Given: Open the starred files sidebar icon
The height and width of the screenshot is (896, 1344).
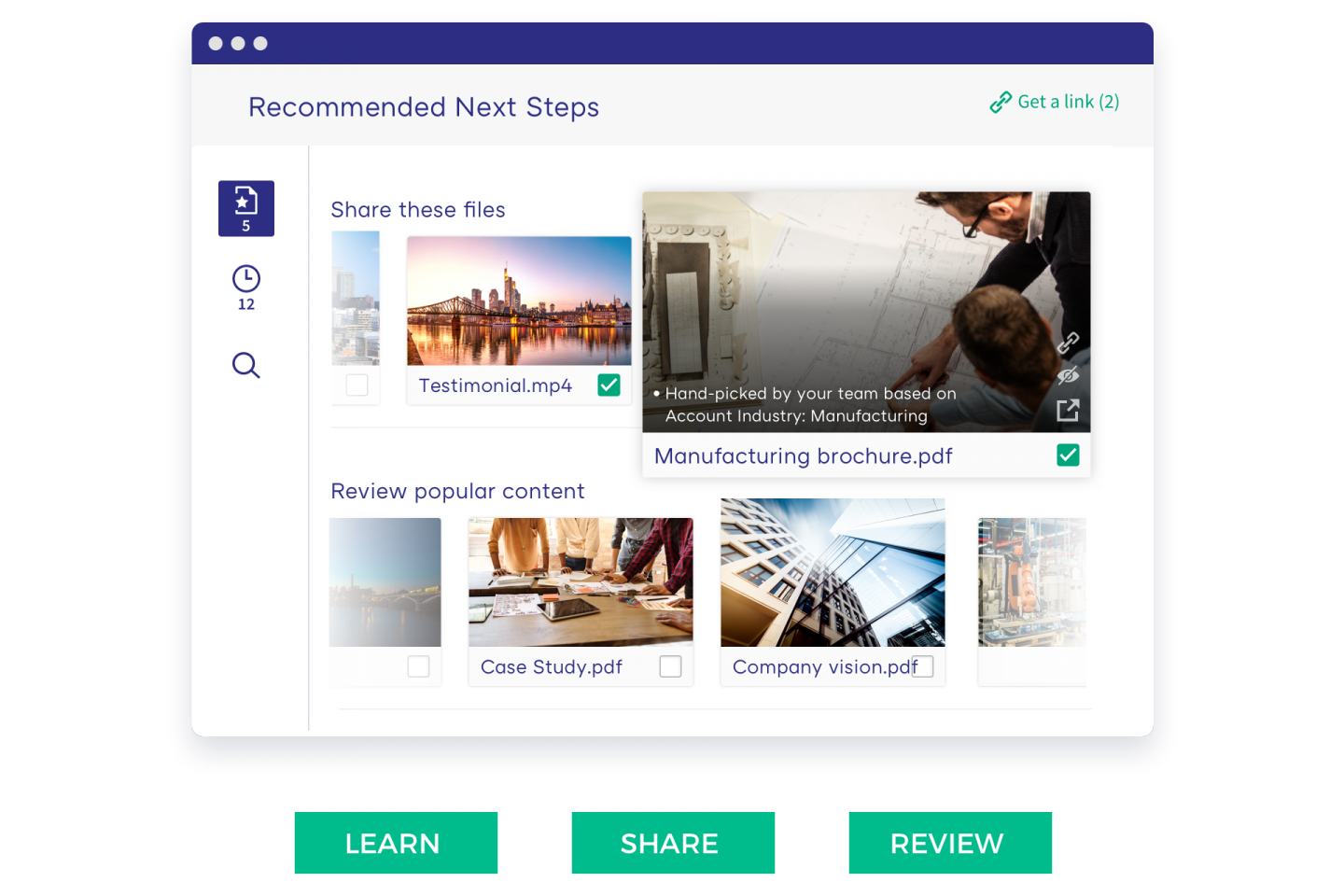Looking at the screenshot, I should [x=246, y=208].
